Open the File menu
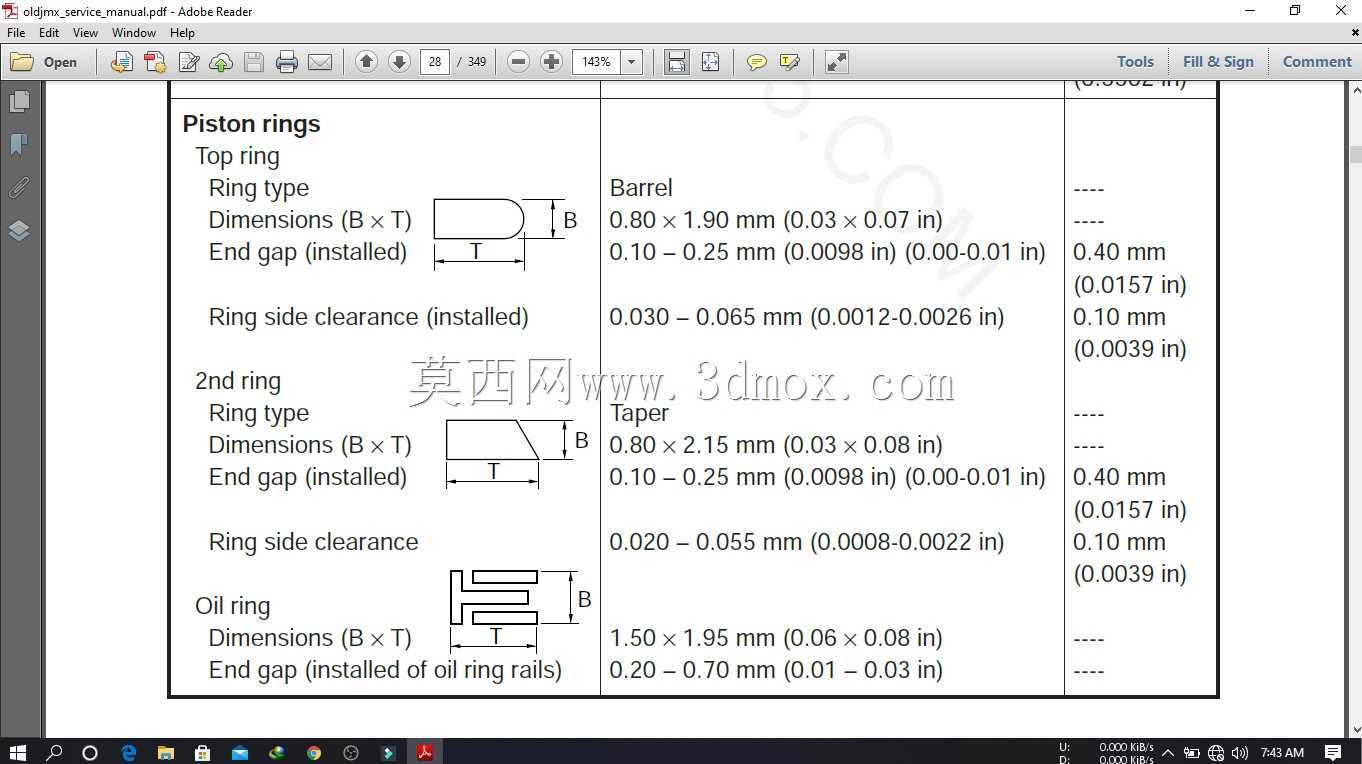The height and width of the screenshot is (764, 1362). pyautogui.click(x=16, y=33)
